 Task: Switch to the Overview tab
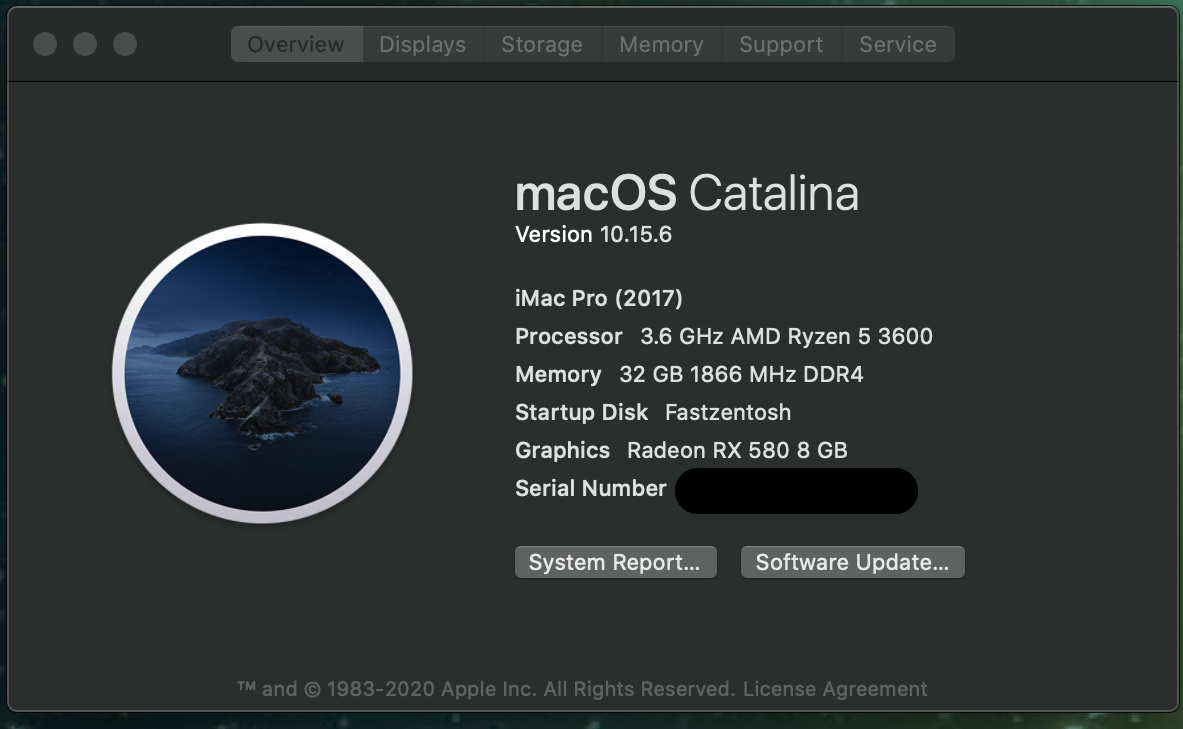coord(296,45)
